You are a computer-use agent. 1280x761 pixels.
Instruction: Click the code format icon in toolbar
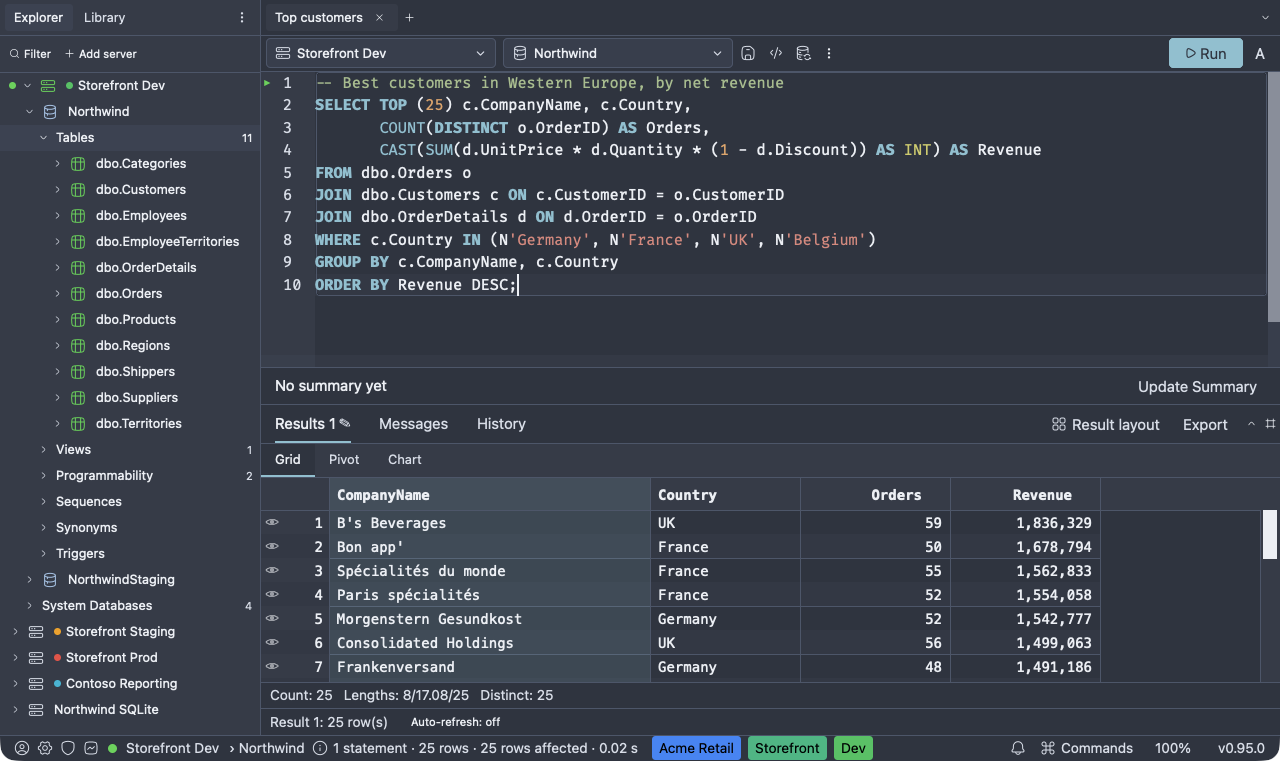click(x=775, y=53)
